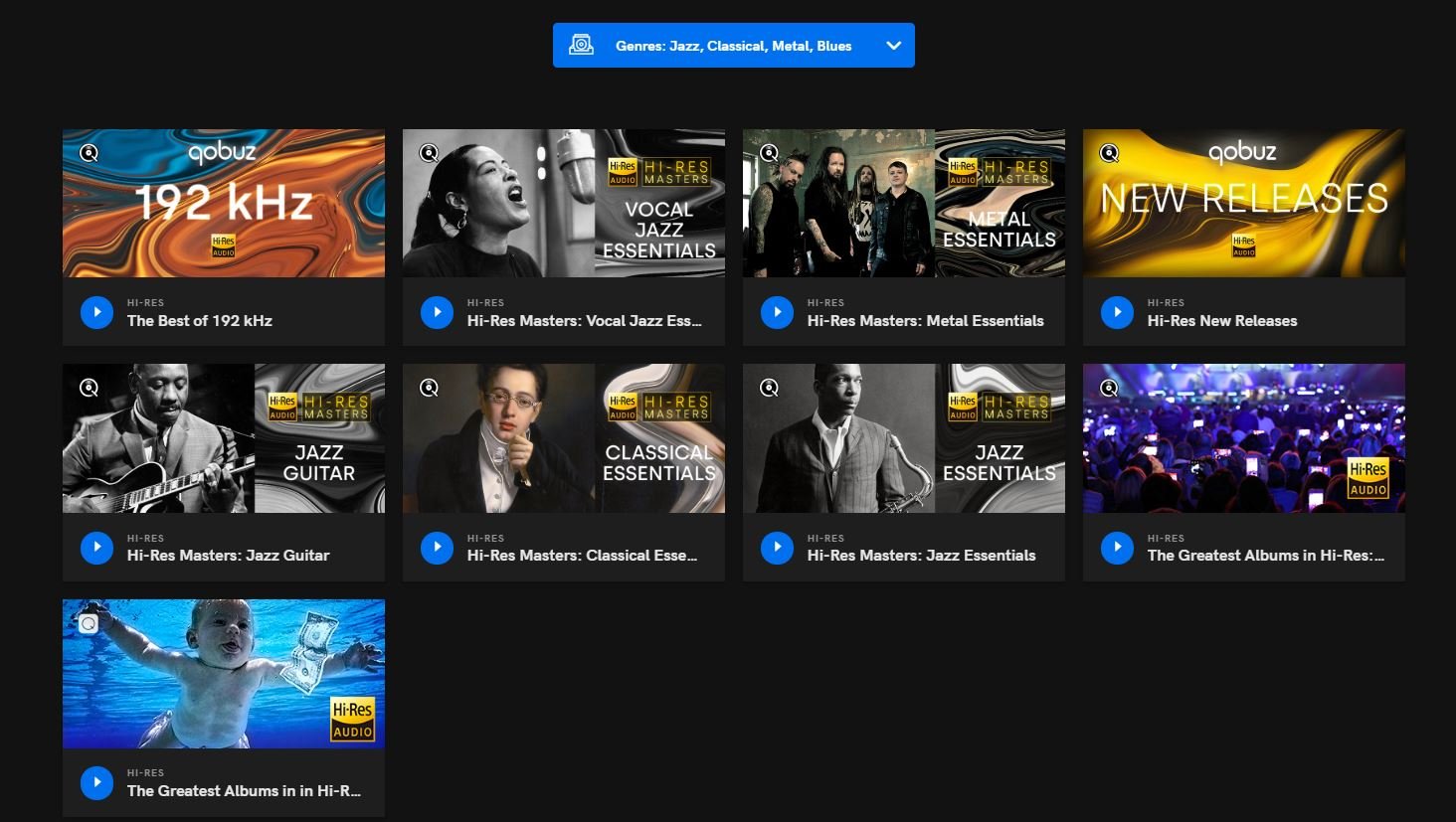
Task: Open the Genres filter dropdown
Action: 733,46
